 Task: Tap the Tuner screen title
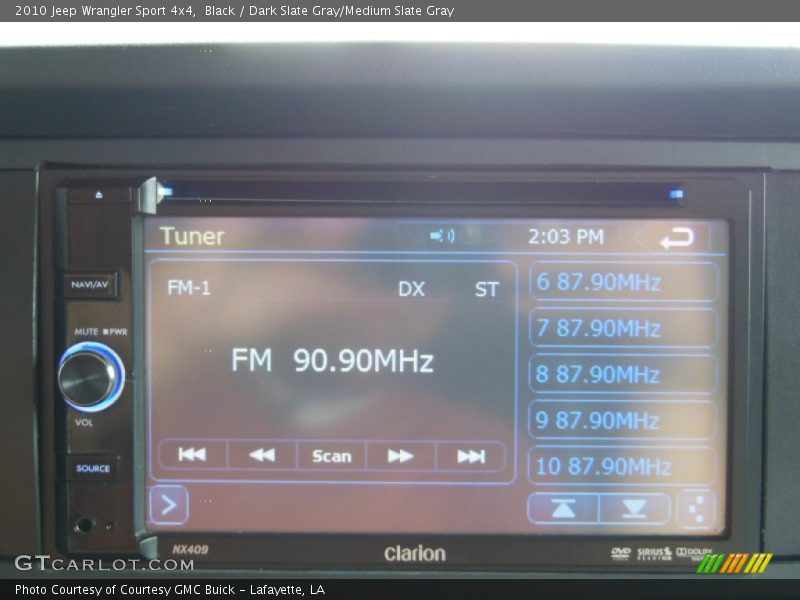coord(192,236)
